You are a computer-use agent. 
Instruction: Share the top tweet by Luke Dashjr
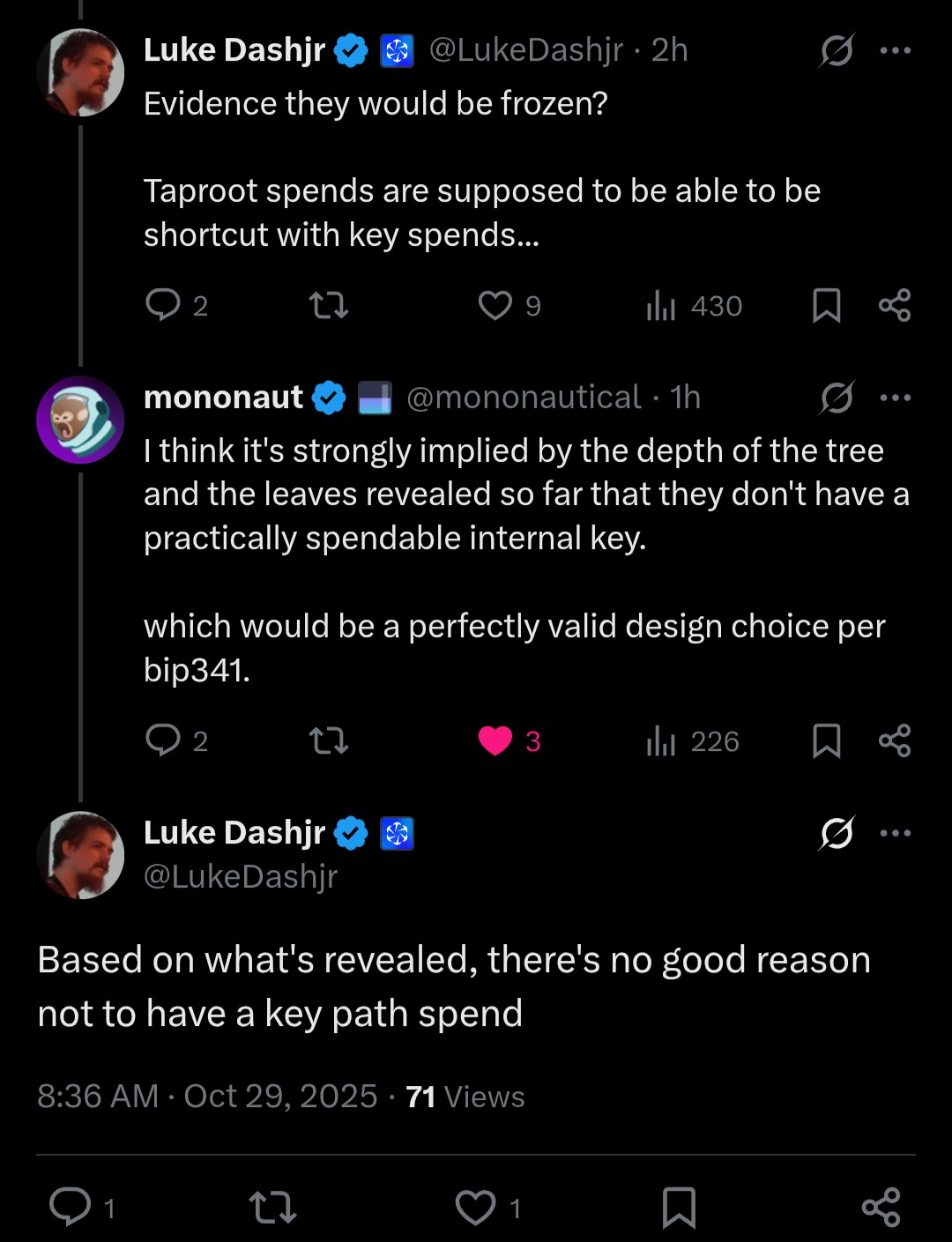tap(895, 305)
